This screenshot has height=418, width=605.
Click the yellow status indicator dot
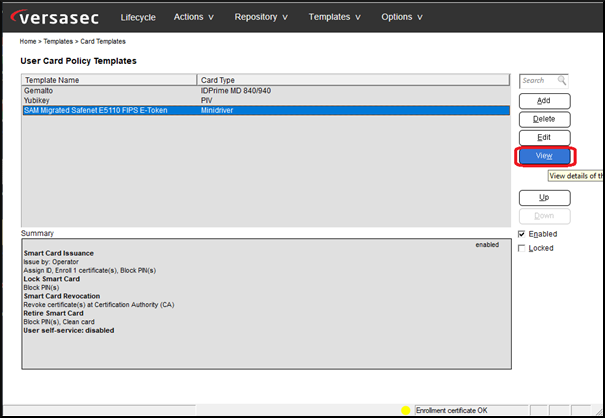point(406,410)
